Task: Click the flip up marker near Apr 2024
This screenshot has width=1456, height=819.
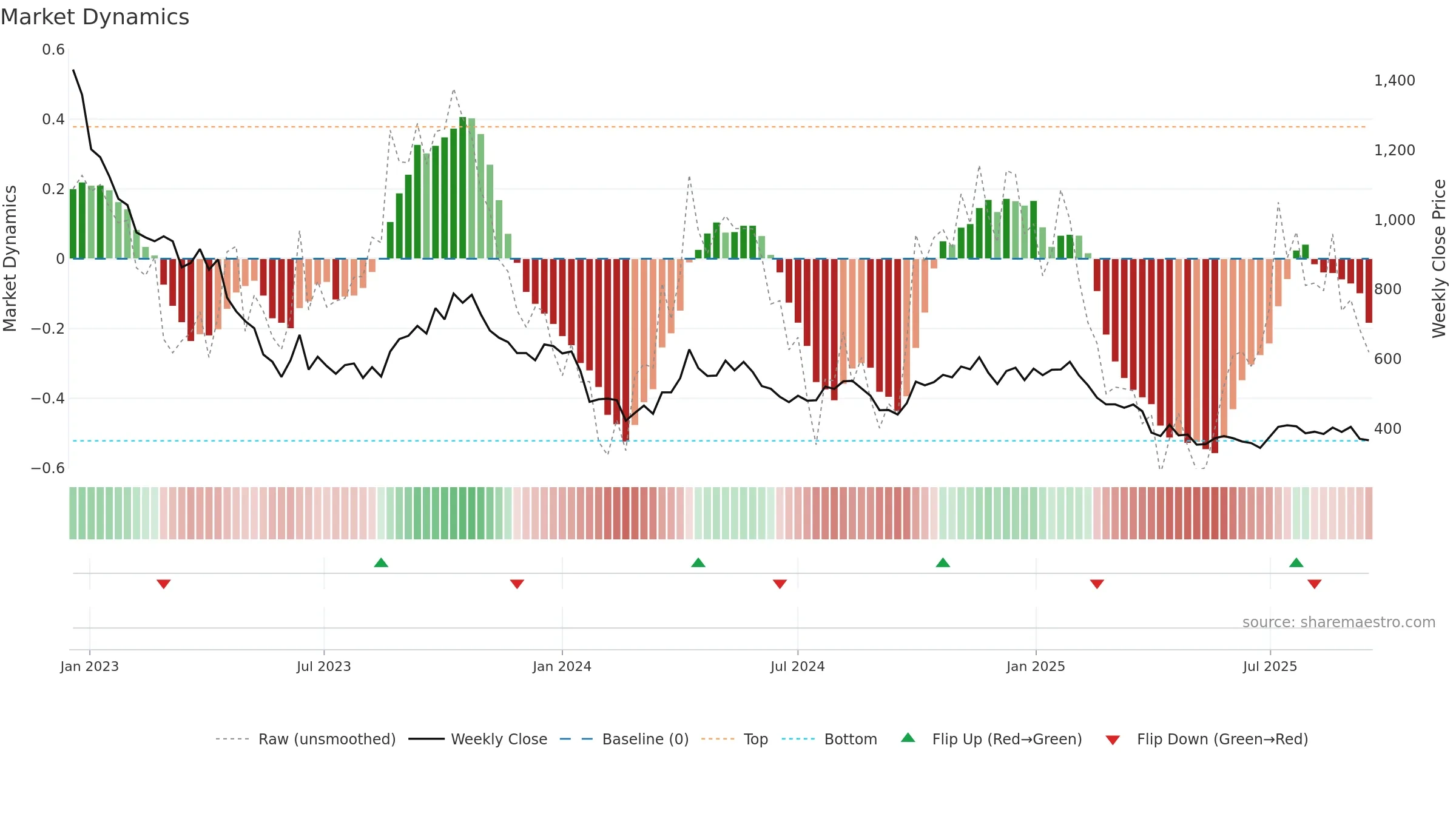Action: pos(698,562)
